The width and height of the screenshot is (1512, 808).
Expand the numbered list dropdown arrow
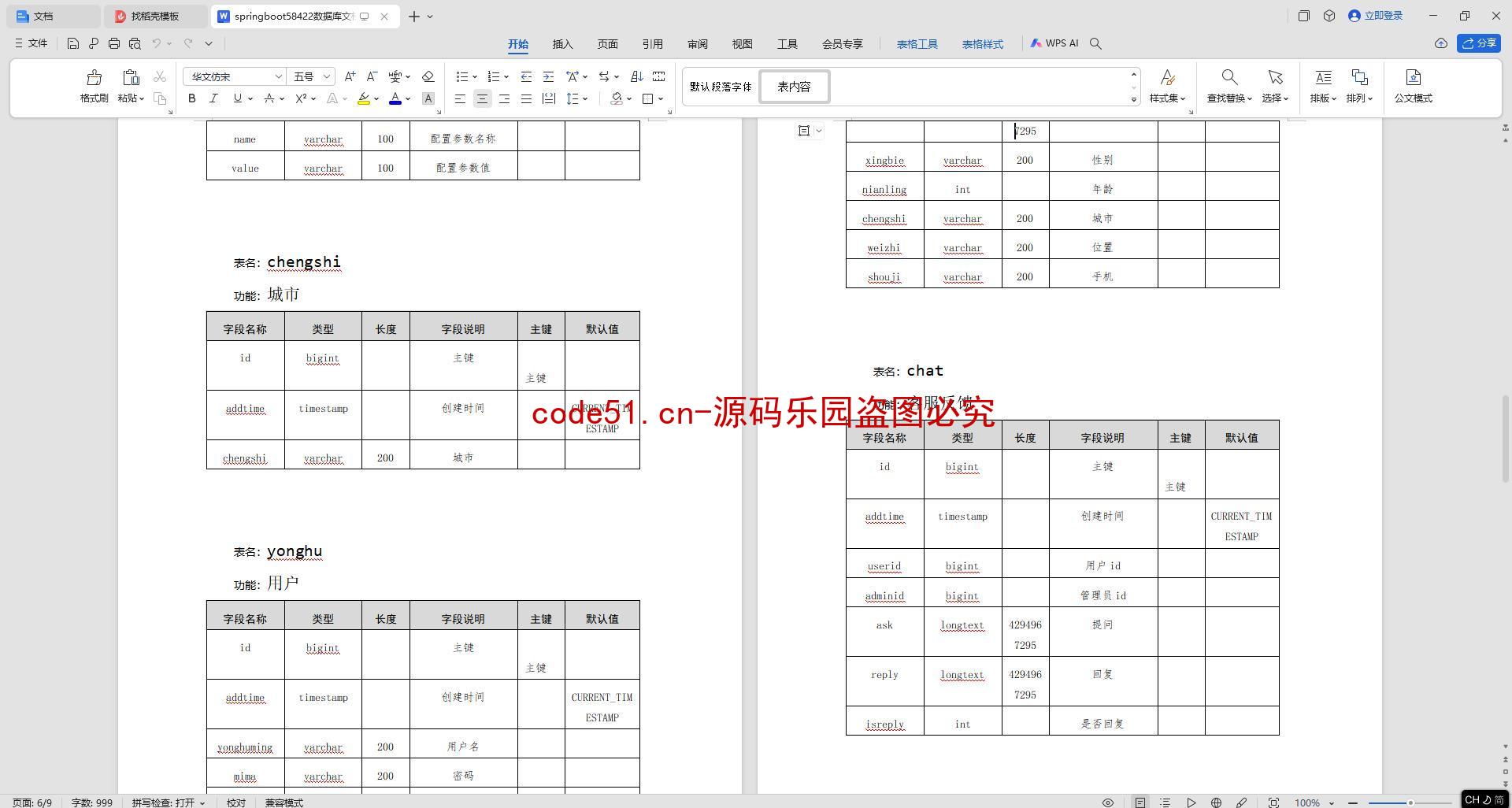click(x=506, y=76)
